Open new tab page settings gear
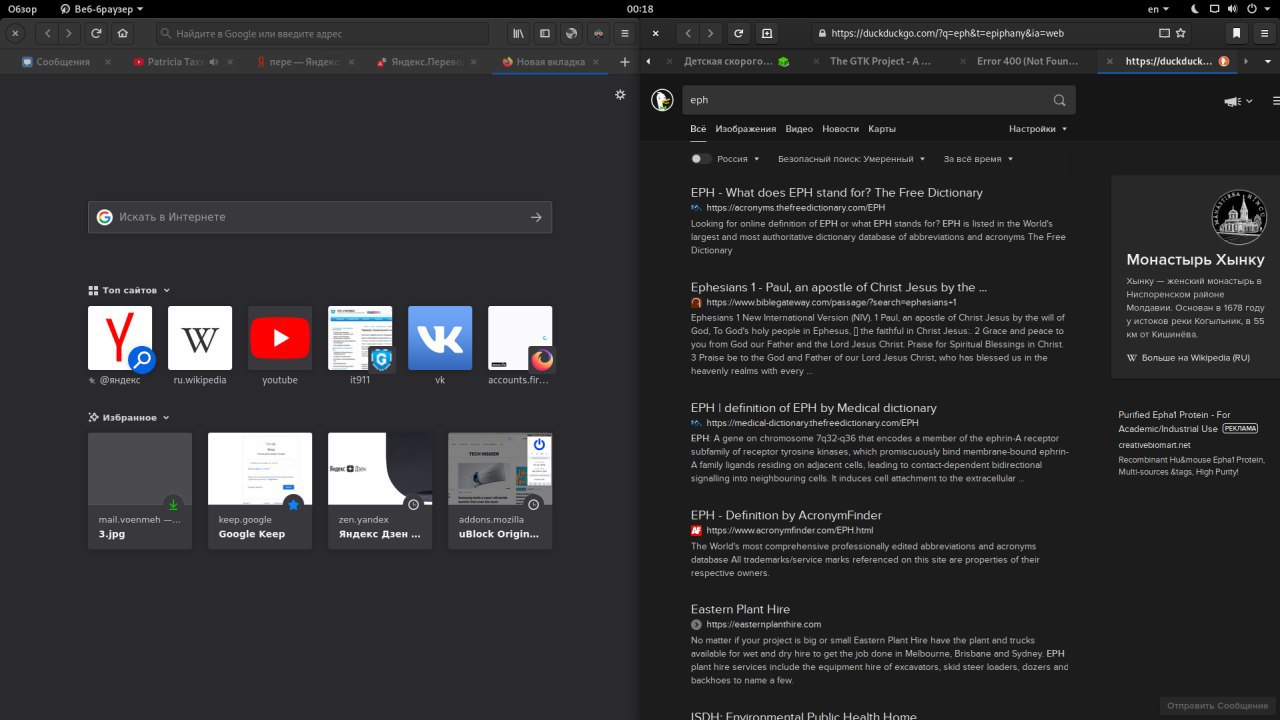Image resolution: width=1280 pixels, height=720 pixels. (x=620, y=95)
